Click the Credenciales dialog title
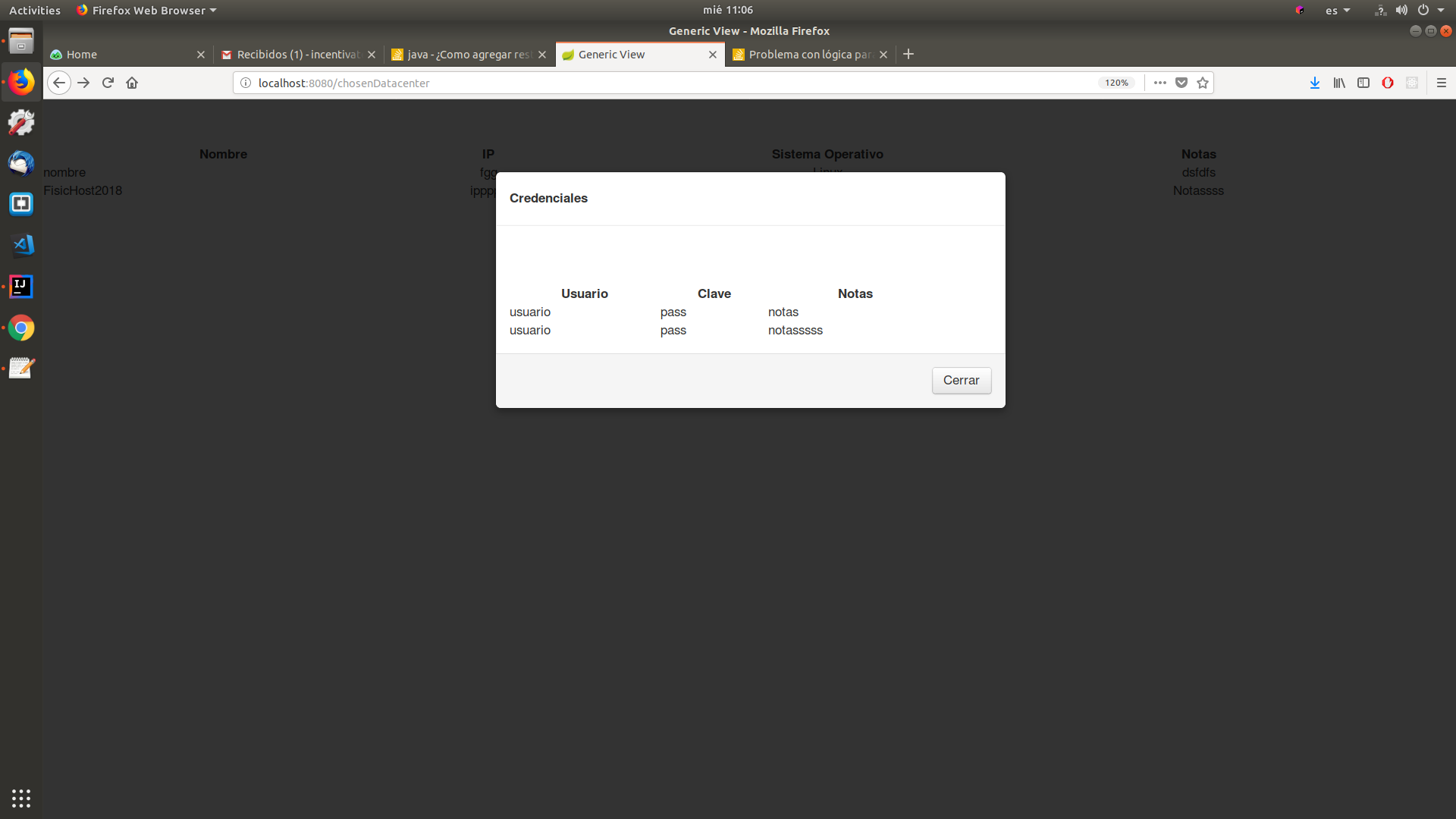The image size is (1456, 819). 548,198
